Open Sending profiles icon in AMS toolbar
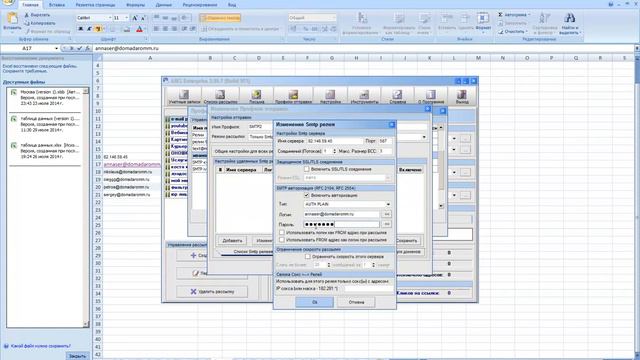The height and width of the screenshot is (360, 640). (x=293, y=96)
